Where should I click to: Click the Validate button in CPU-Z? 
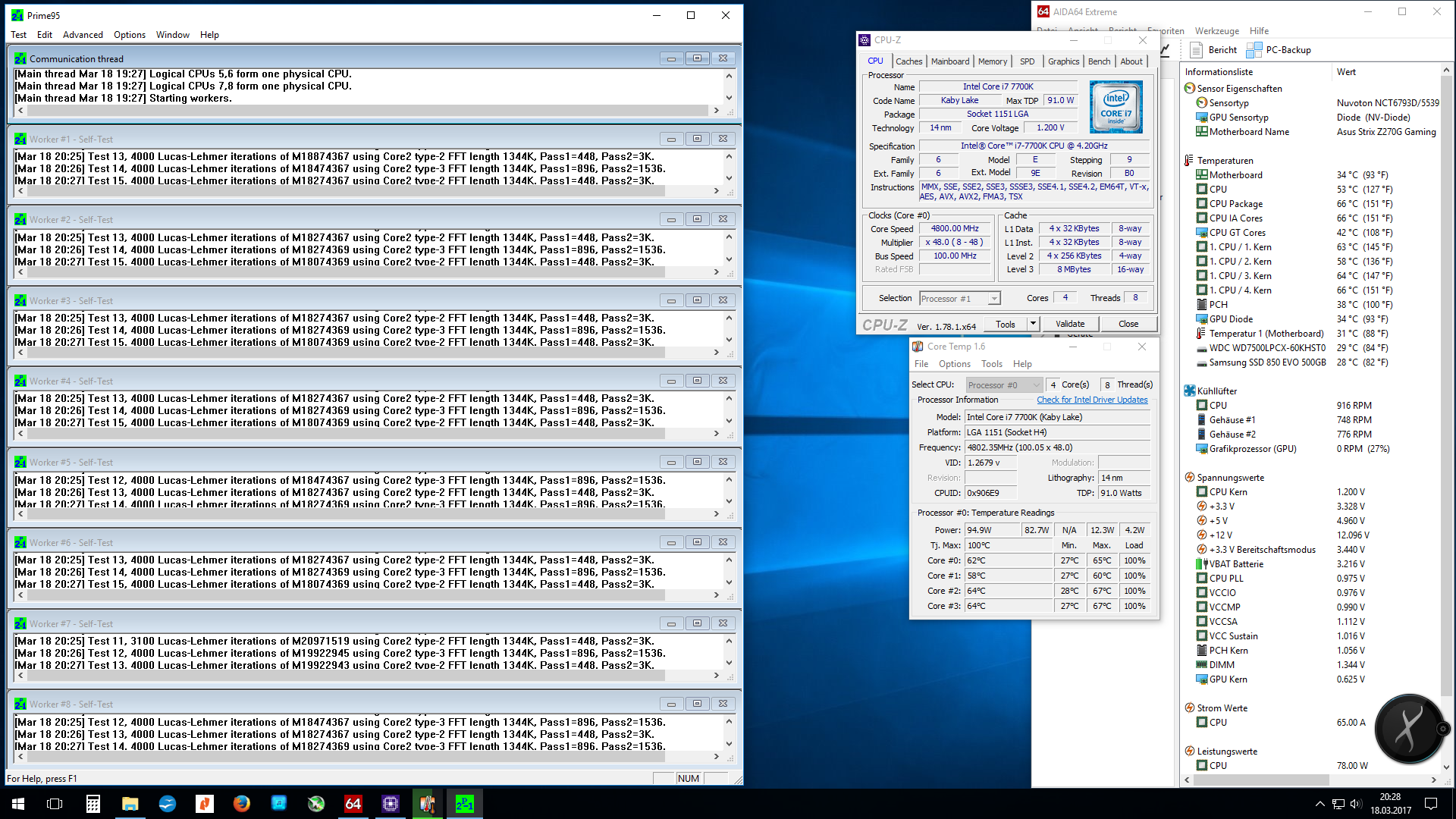click(1069, 324)
